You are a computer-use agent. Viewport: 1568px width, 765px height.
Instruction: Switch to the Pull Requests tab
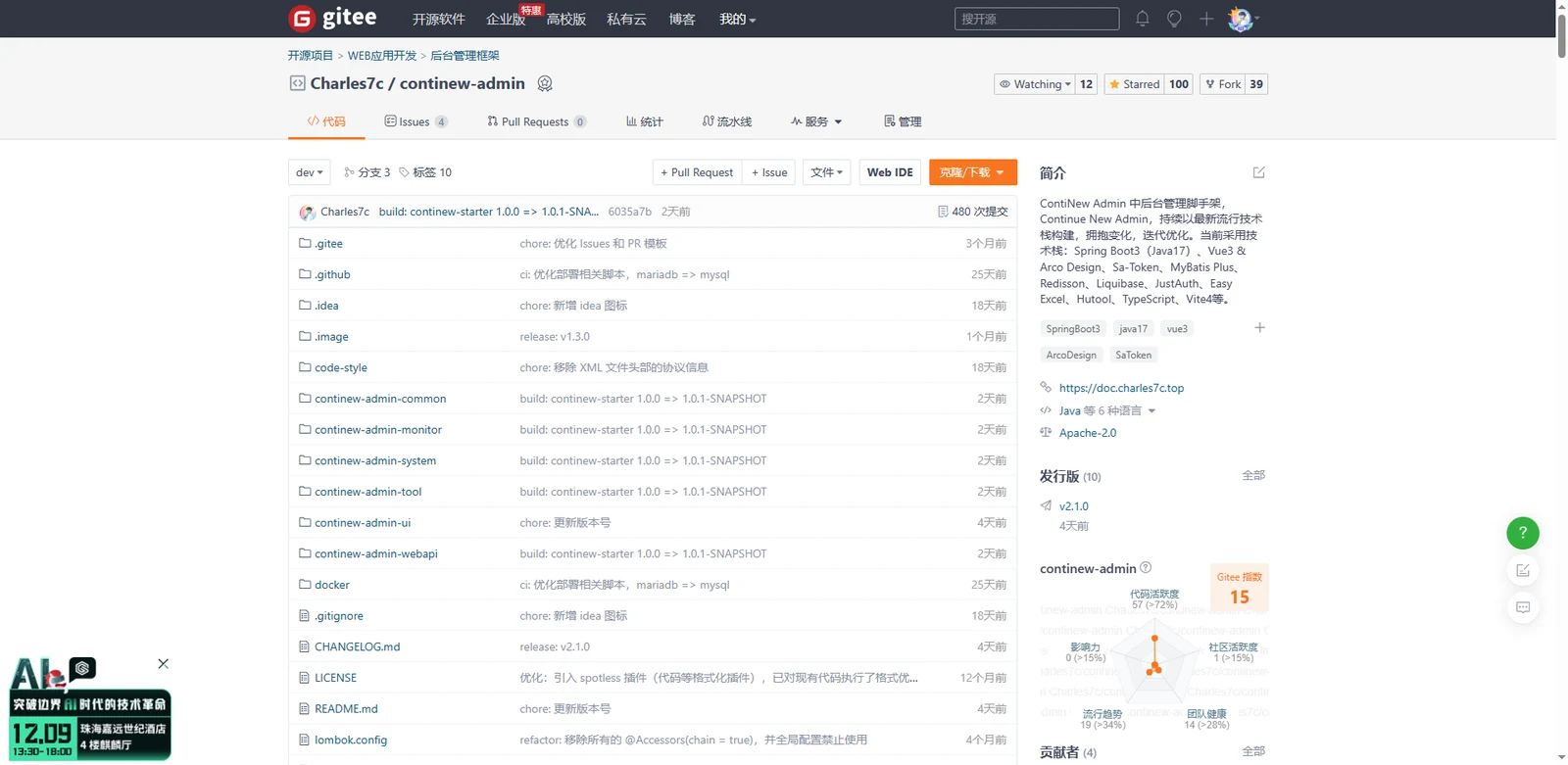tap(537, 121)
